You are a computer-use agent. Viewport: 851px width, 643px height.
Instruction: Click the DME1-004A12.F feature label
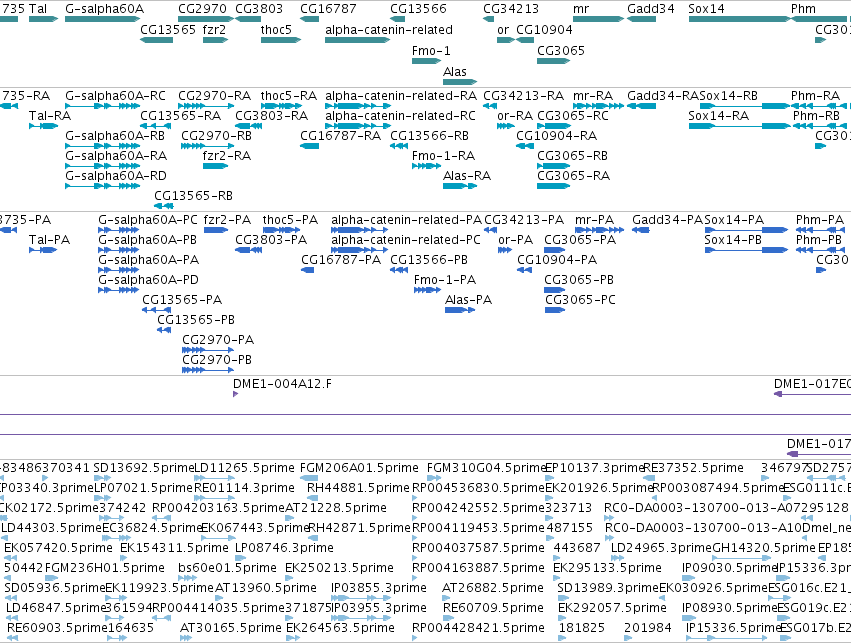click(282, 385)
